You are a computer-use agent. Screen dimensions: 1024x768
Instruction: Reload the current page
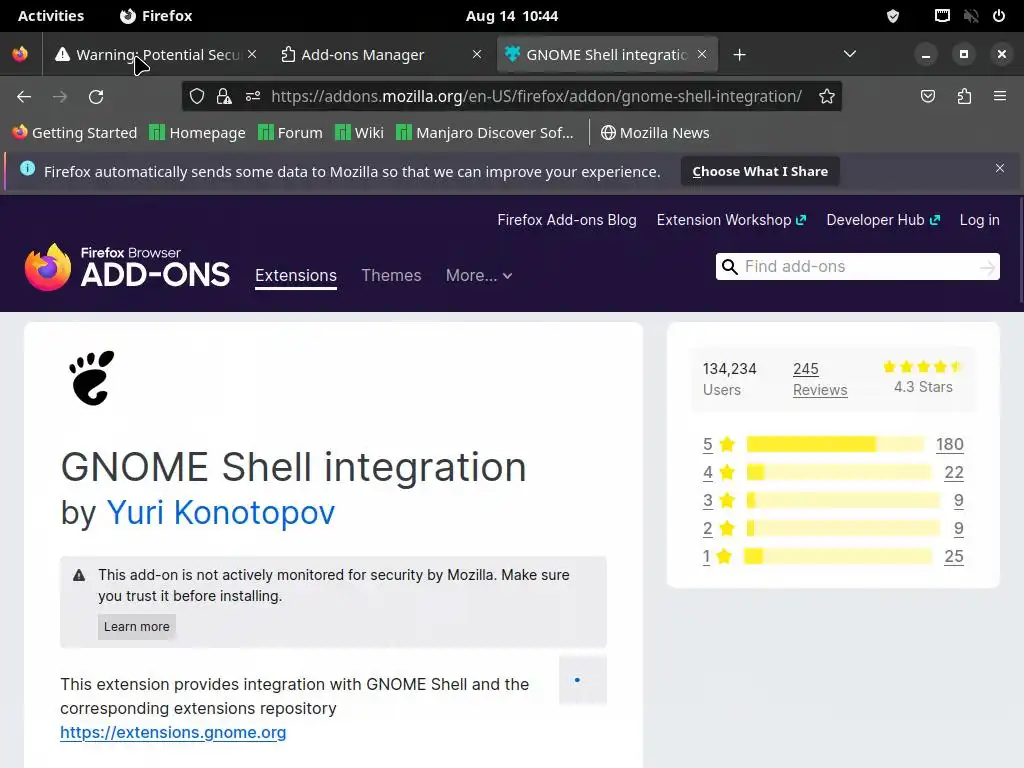pos(96,97)
